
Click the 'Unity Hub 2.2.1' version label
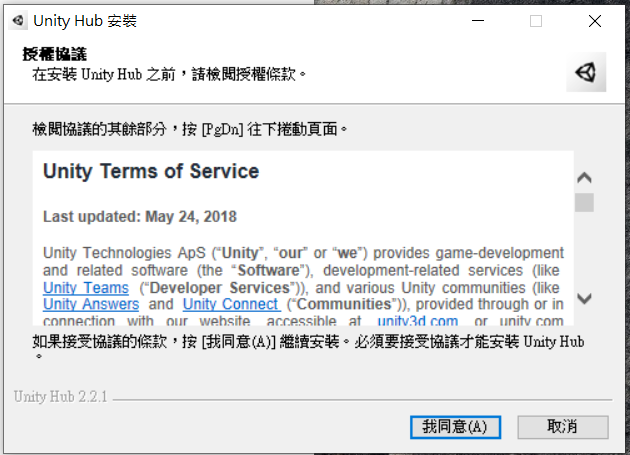click(x=61, y=397)
